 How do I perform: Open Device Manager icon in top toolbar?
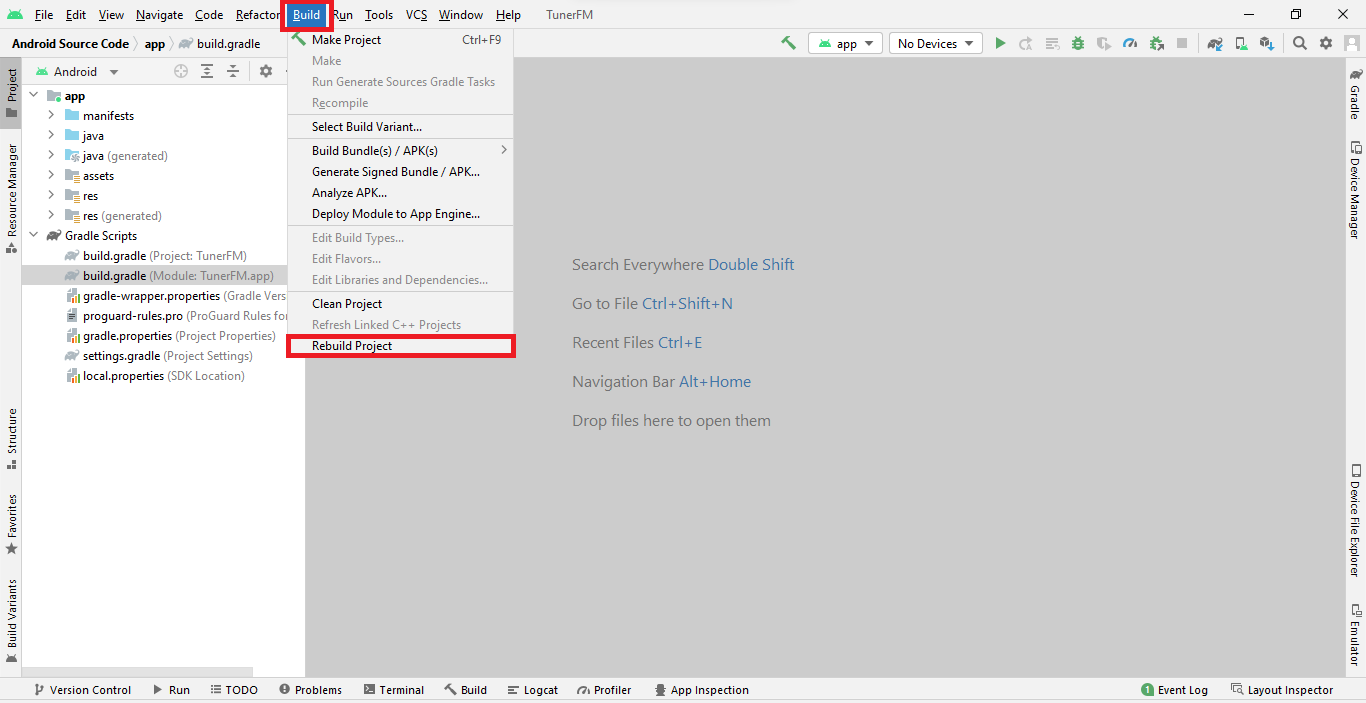(1241, 43)
